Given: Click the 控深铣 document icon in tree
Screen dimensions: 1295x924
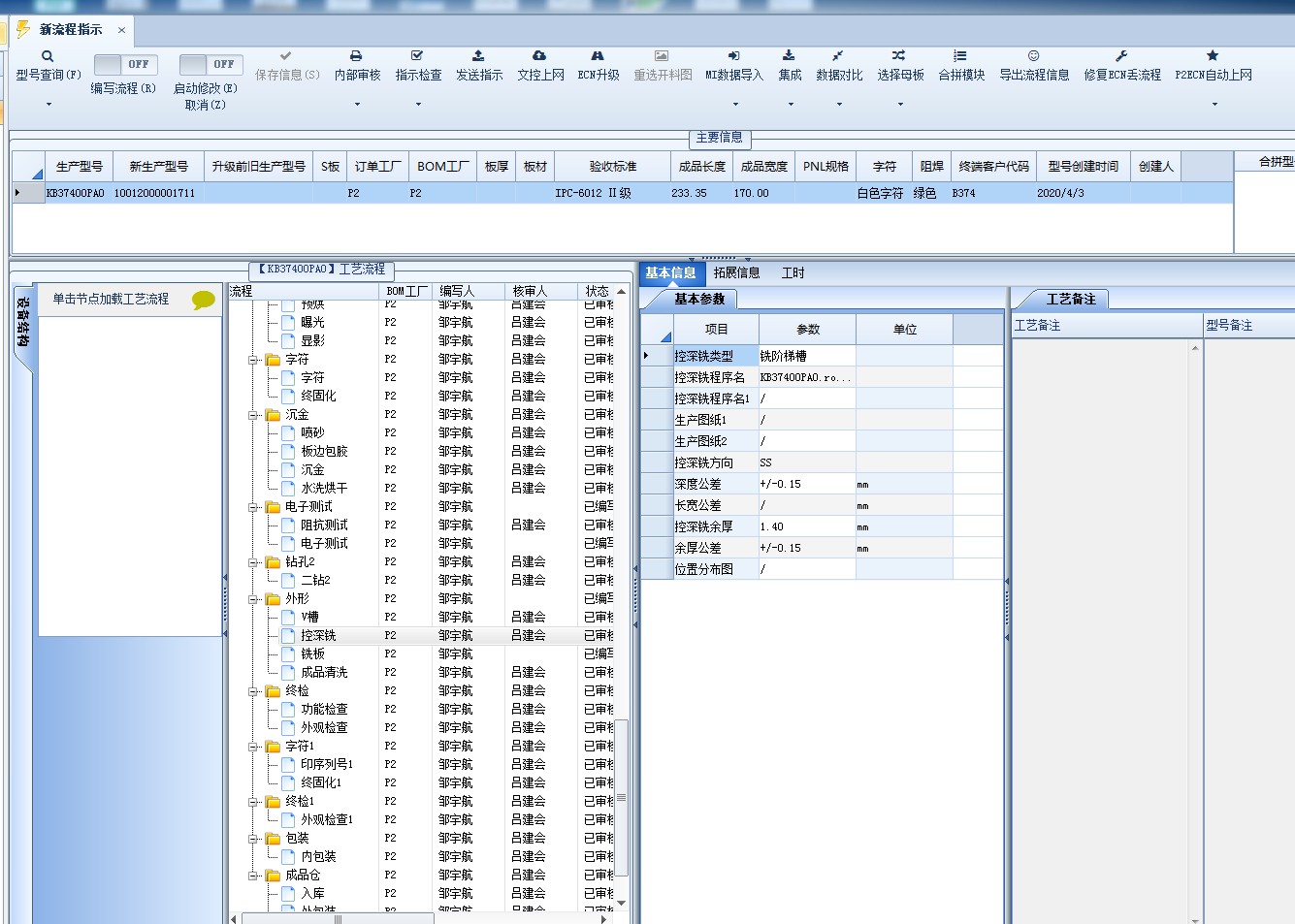Looking at the screenshot, I should tap(288, 636).
